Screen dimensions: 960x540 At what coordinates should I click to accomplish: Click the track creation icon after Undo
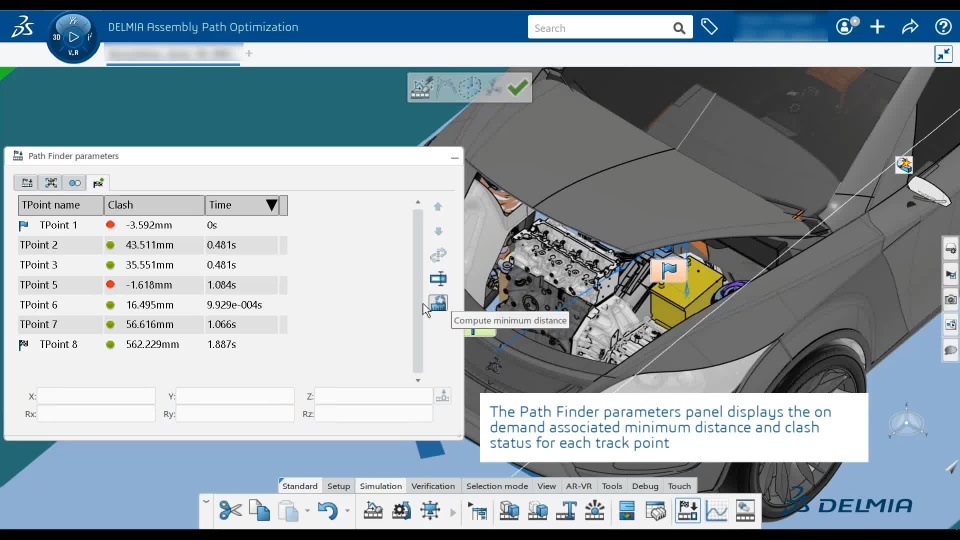373,510
